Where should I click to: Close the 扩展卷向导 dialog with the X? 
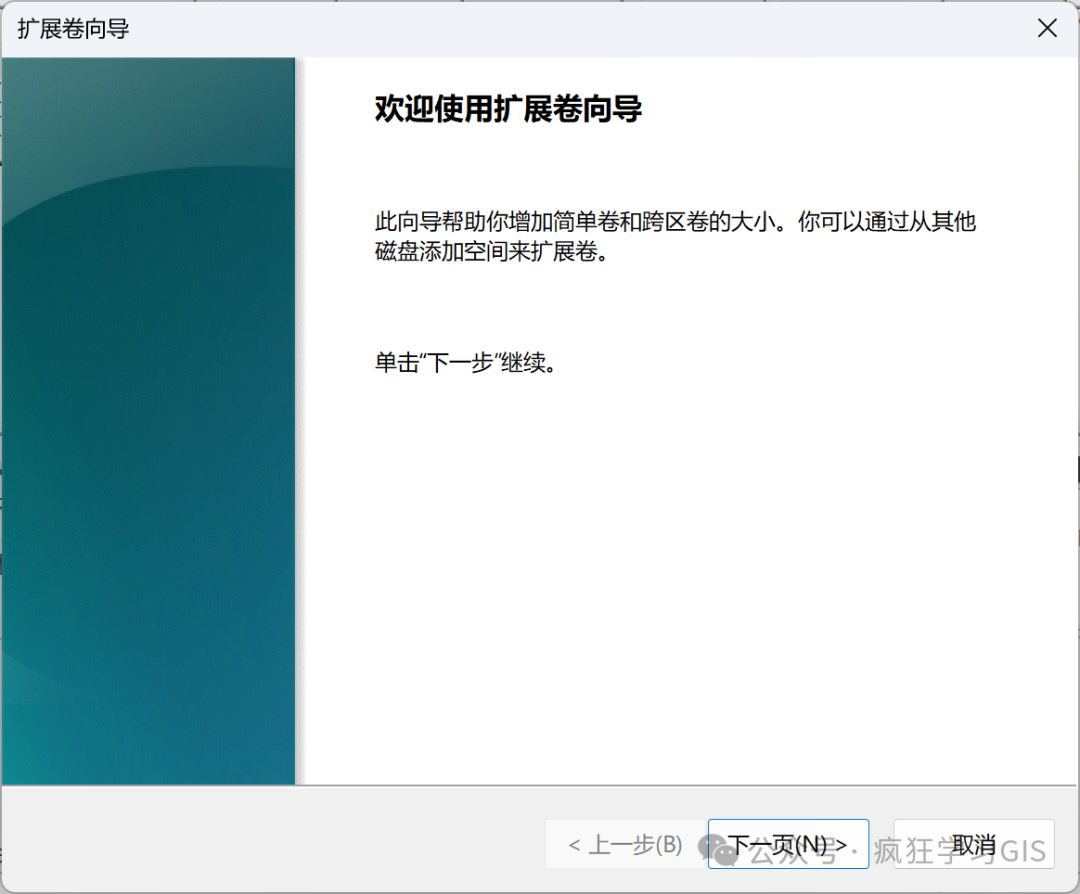(x=1046, y=28)
